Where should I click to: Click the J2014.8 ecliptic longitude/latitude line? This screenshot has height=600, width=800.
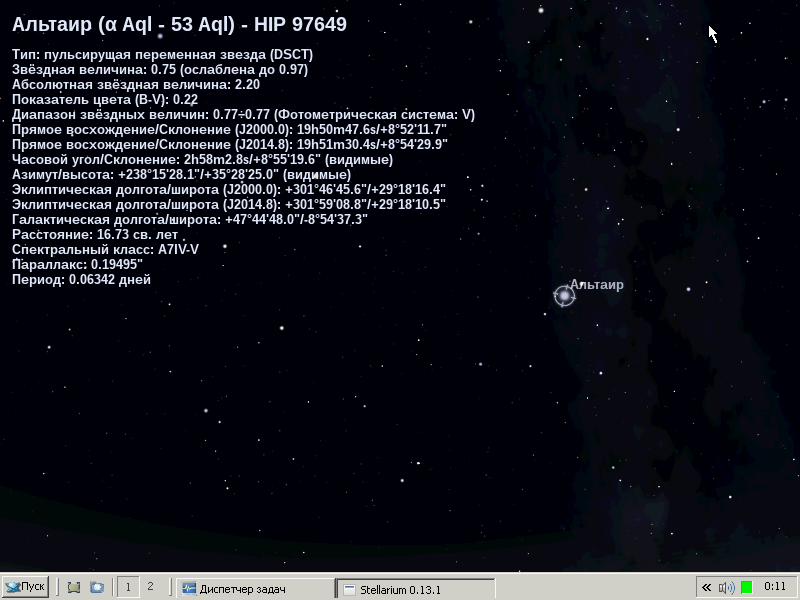(x=229, y=205)
